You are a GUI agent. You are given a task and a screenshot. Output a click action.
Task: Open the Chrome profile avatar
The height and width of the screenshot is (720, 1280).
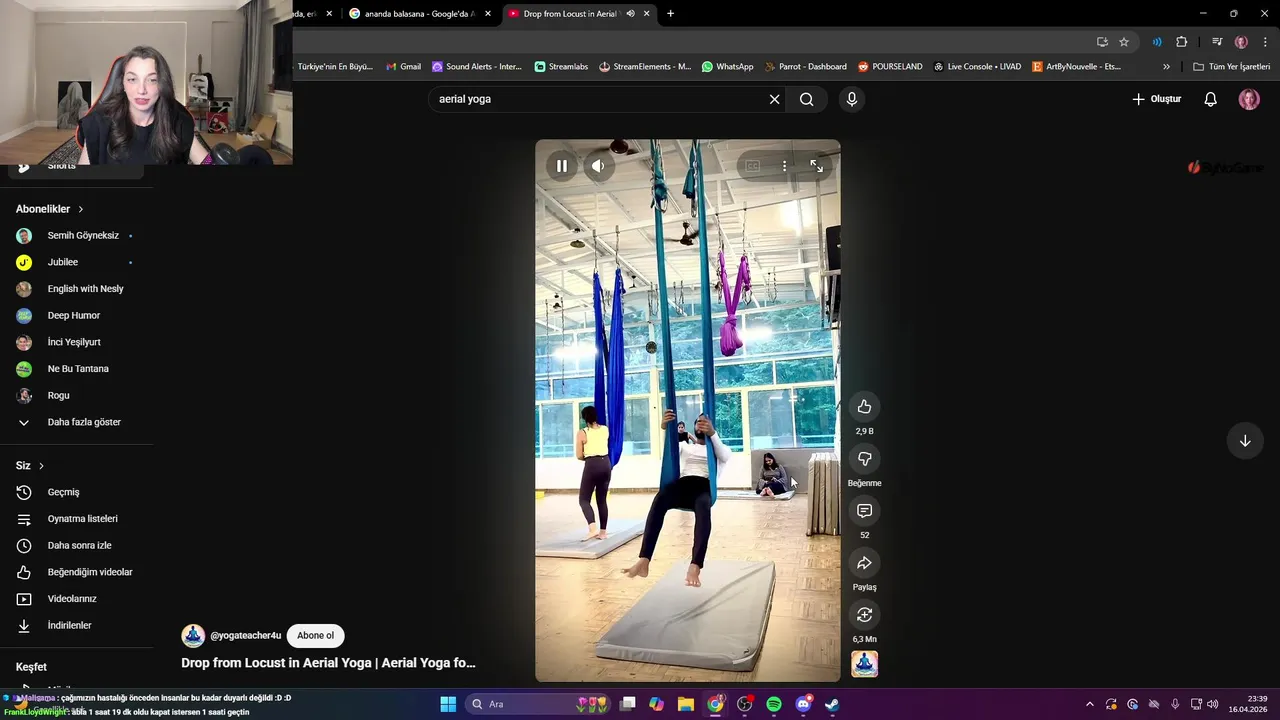click(1241, 42)
